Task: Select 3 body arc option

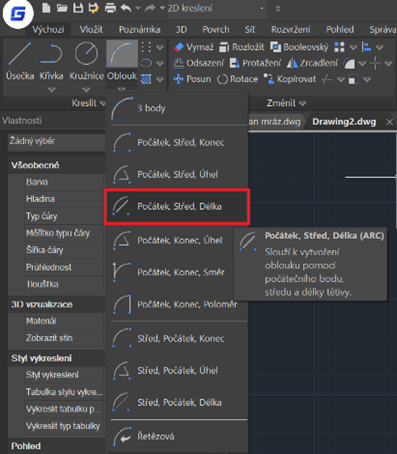Action: [179, 108]
